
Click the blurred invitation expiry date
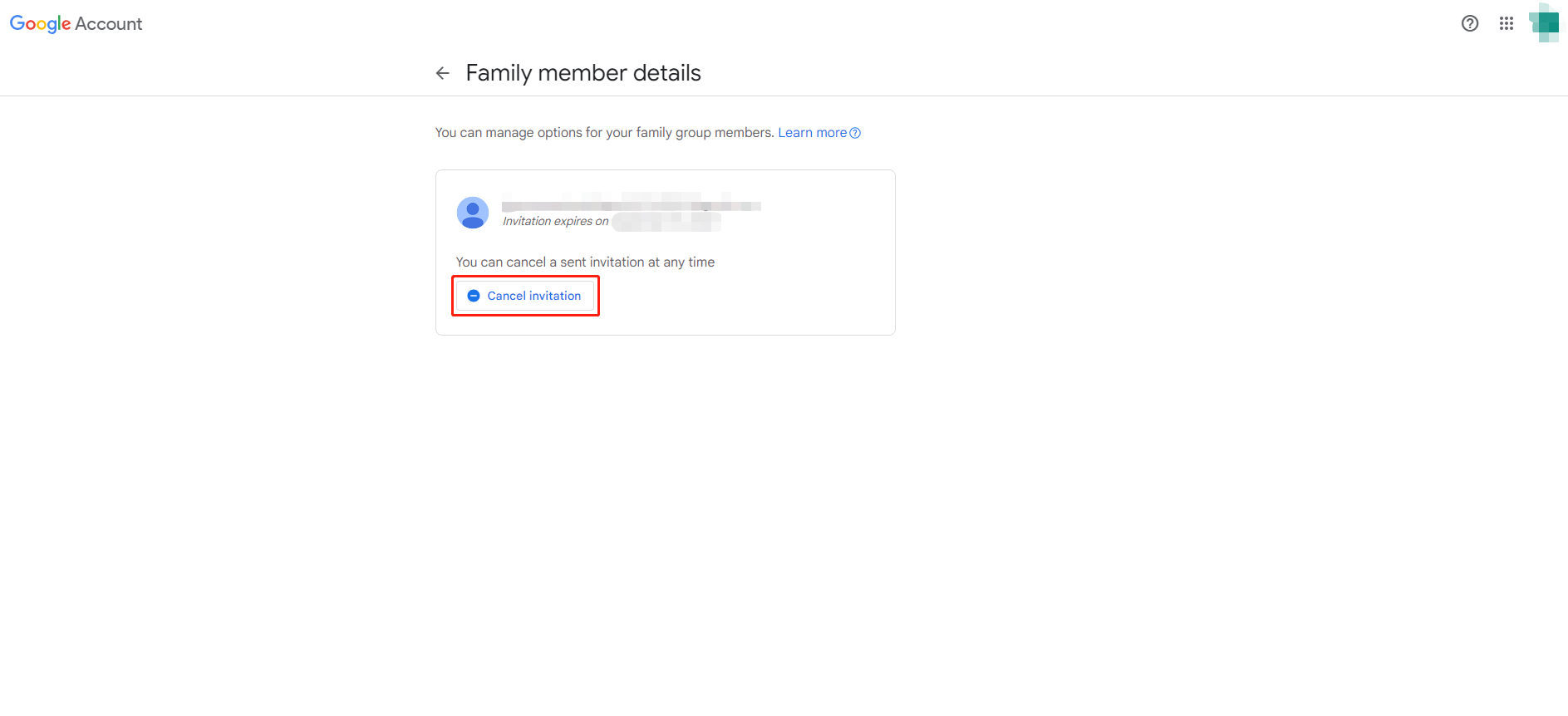(x=666, y=222)
